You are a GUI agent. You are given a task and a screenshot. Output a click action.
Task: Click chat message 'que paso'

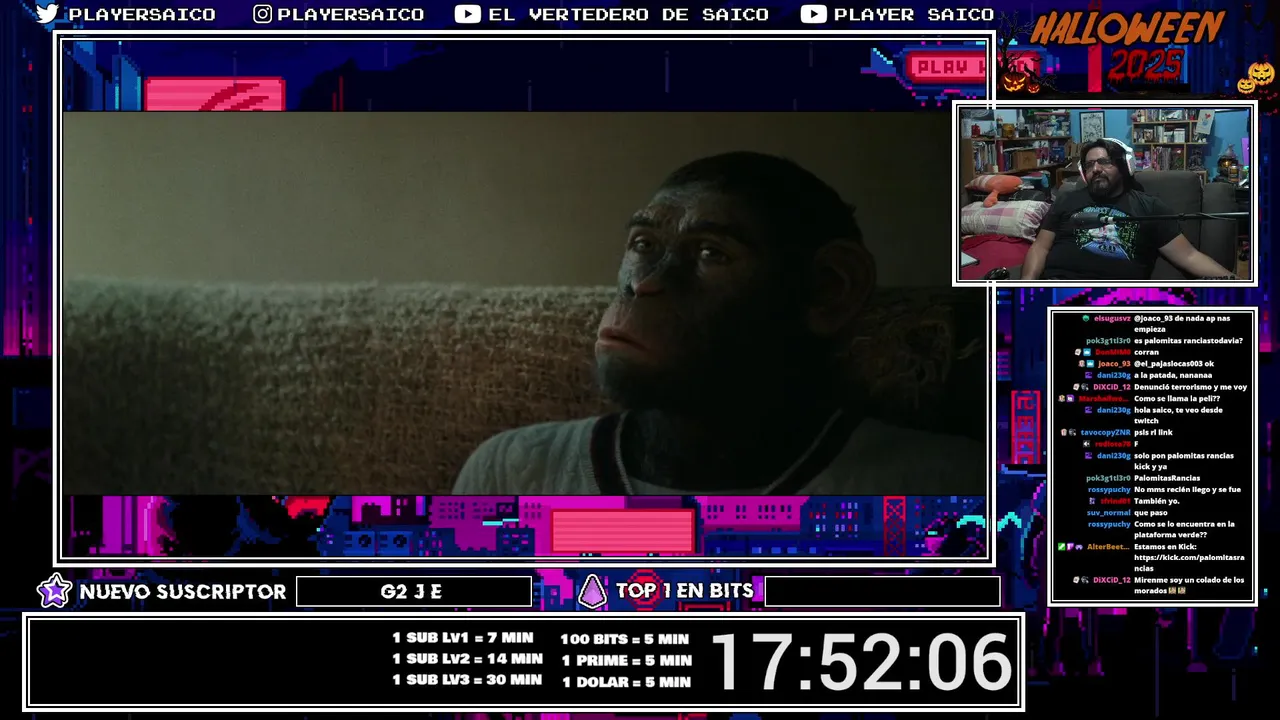pos(1150,512)
